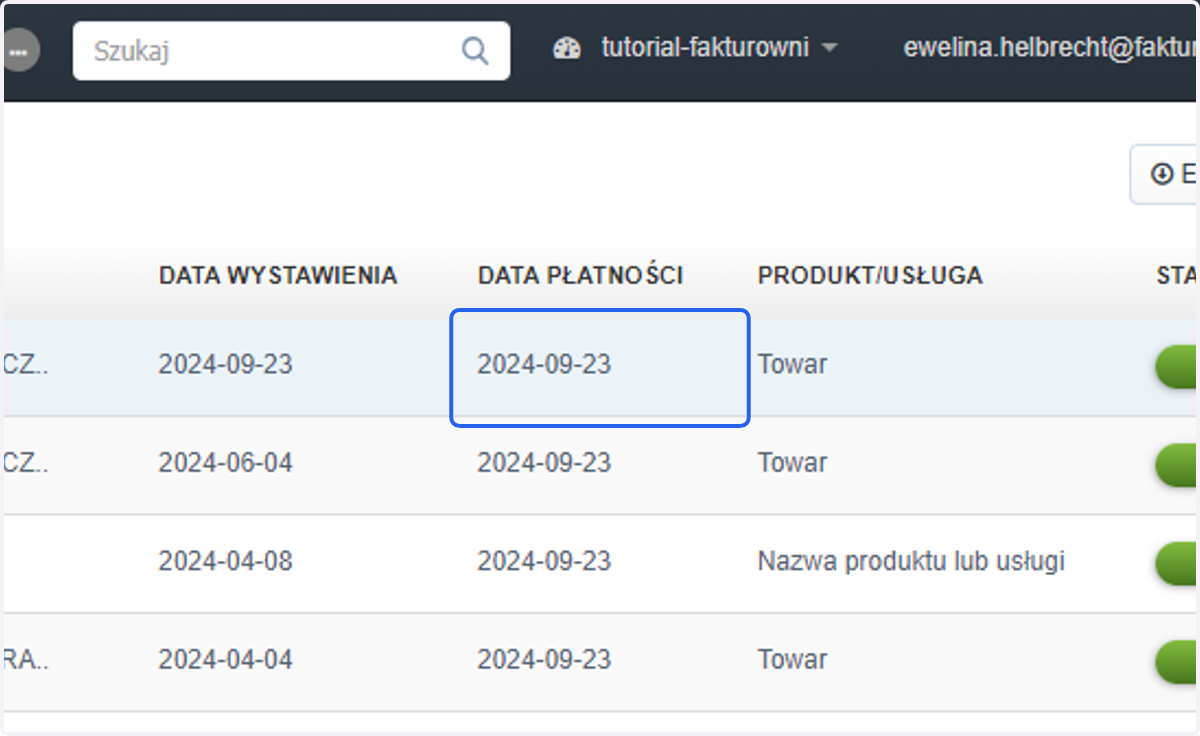Select issue date 2024-09-23
1200x736 pixels.
click(x=226, y=364)
